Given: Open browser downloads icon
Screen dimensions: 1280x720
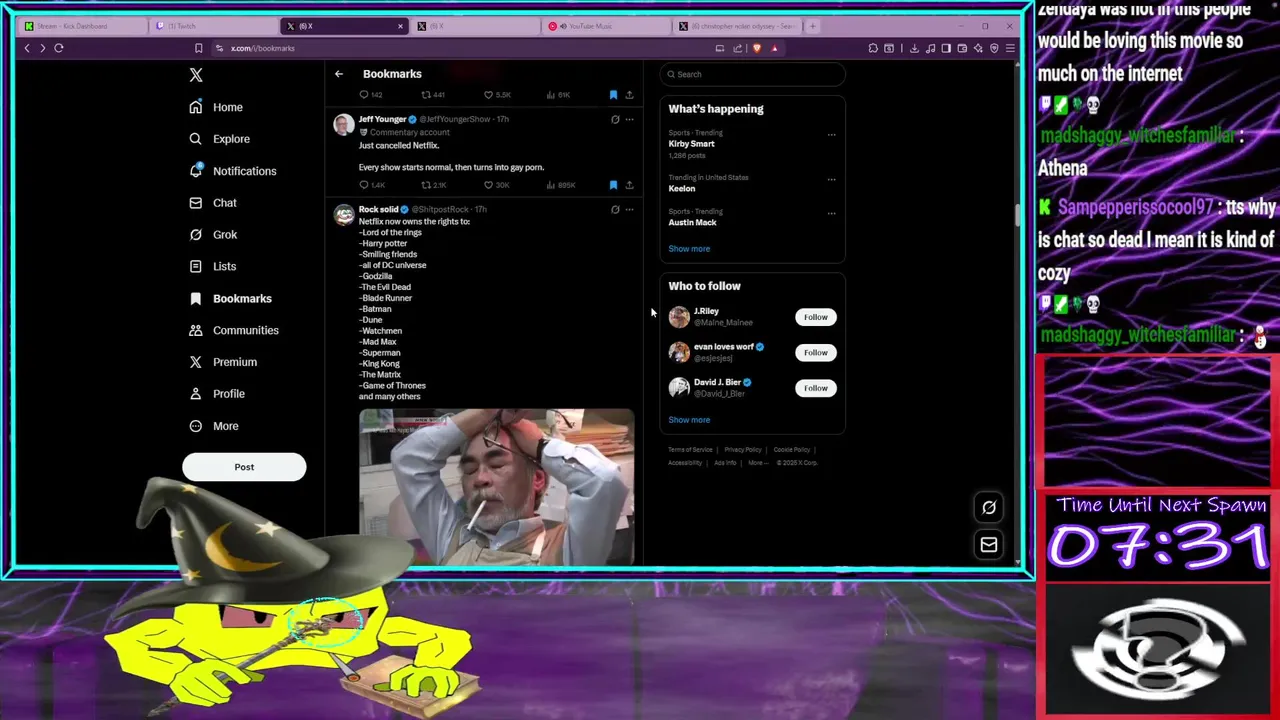Looking at the screenshot, I should coord(914,48).
